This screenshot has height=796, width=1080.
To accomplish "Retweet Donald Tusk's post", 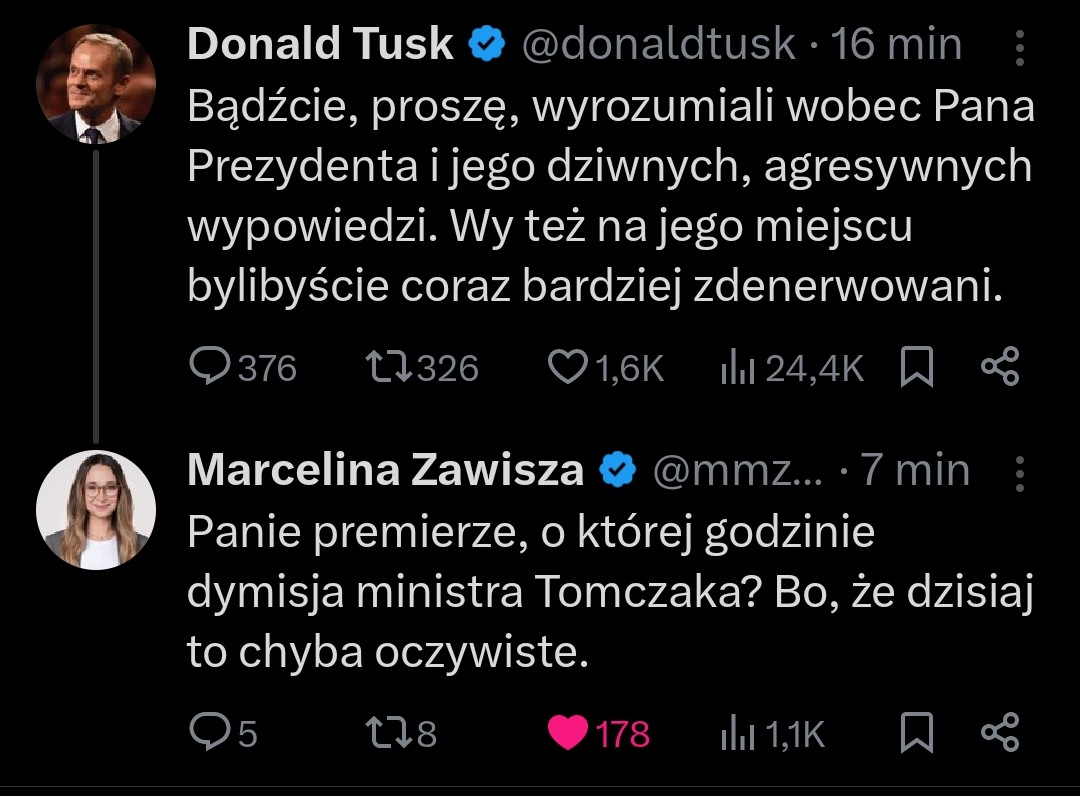I will [388, 368].
